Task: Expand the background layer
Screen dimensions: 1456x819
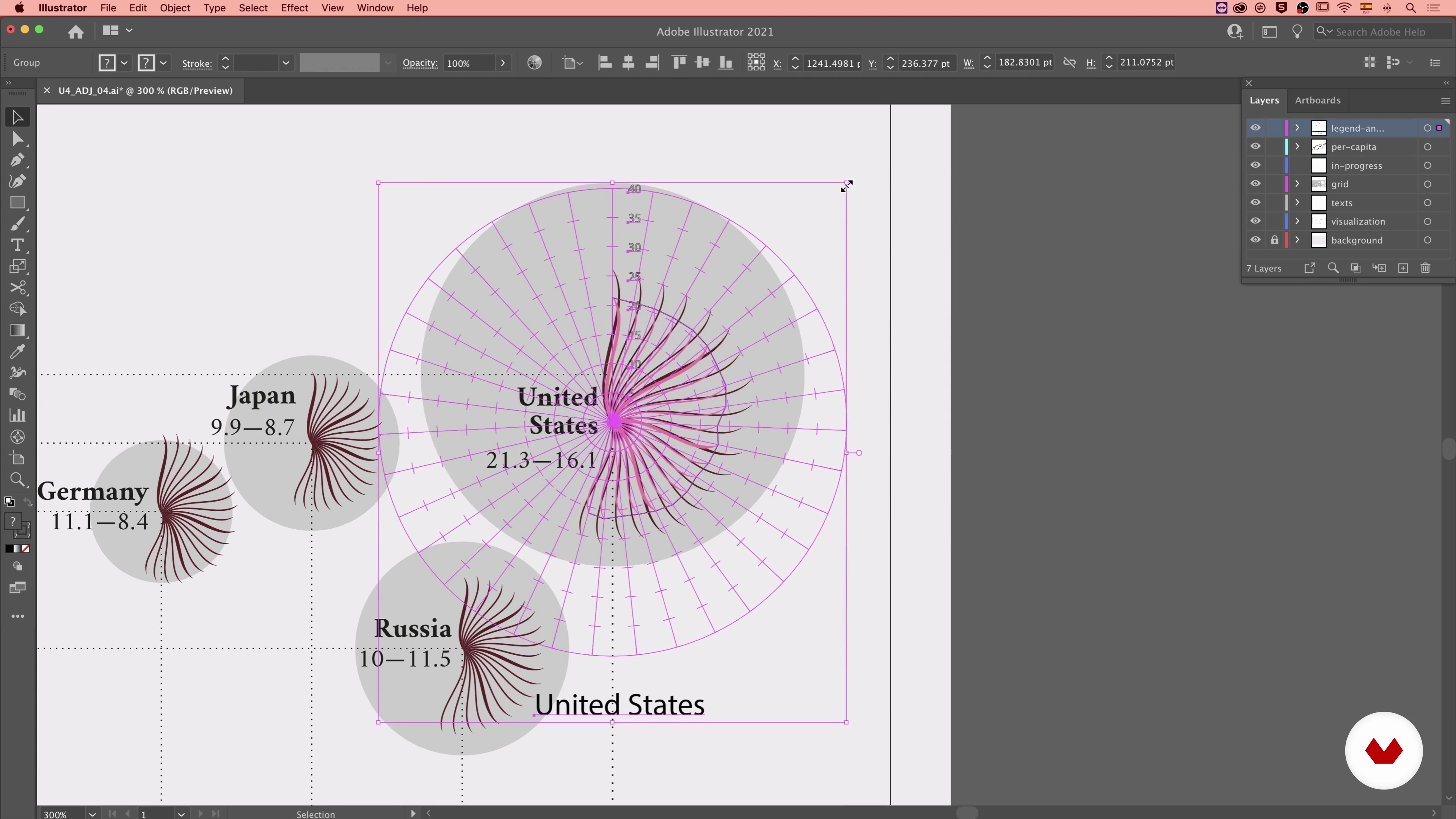Action: point(1297,240)
